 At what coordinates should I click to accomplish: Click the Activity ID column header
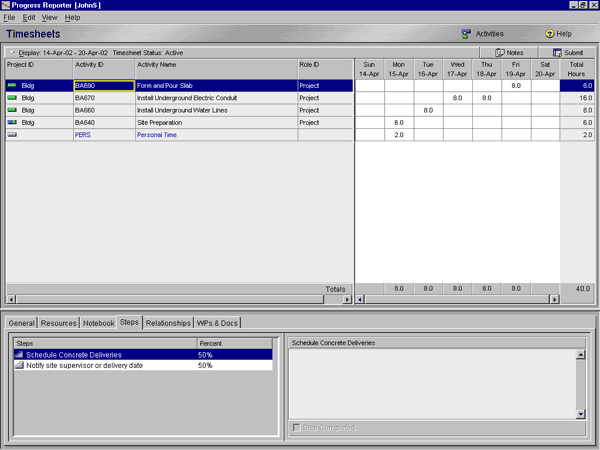click(104, 69)
